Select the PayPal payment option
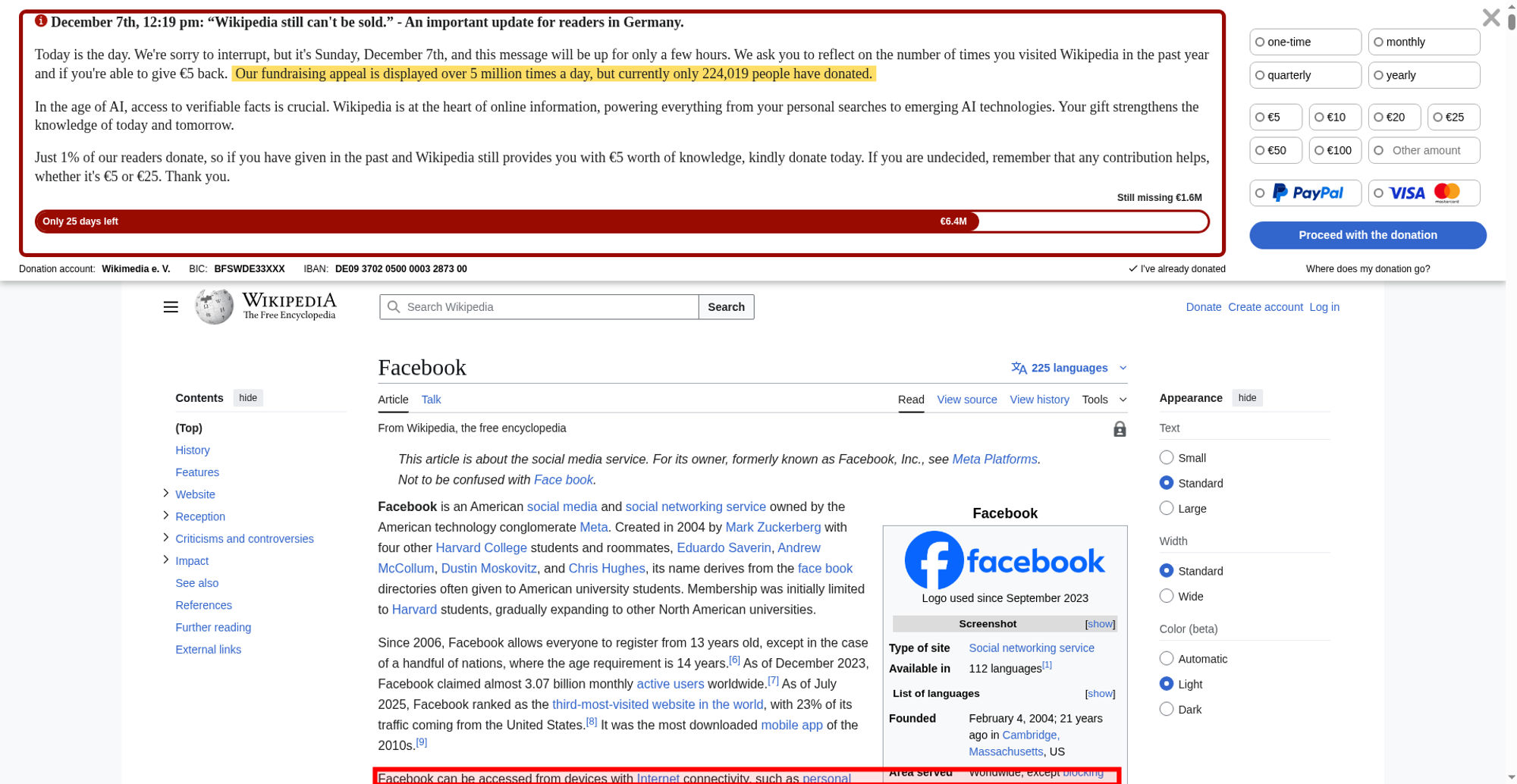The width and height of the screenshot is (1517, 784). 1305,193
